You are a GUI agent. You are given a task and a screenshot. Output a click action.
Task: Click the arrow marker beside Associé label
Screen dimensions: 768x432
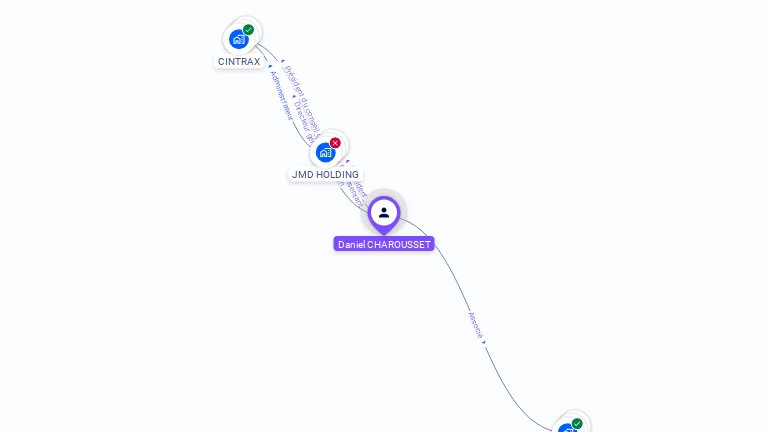pyautogui.click(x=484, y=342)
